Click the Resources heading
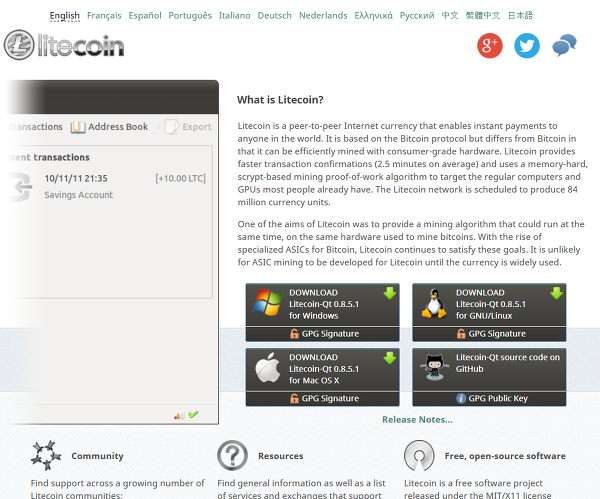The width and height of the screenshot is (600, 499). (280, 456)
